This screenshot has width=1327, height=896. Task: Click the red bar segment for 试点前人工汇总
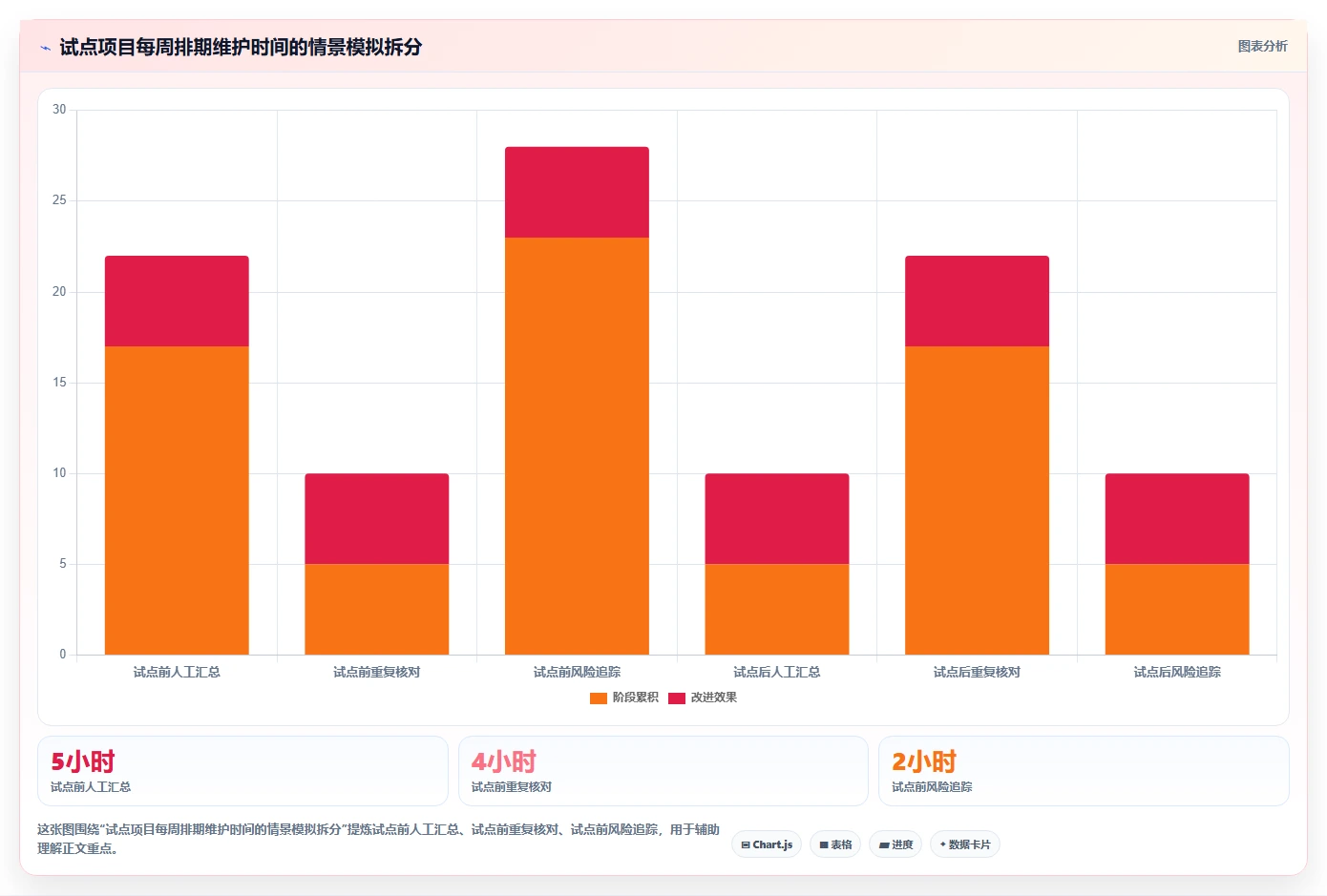tap(177, 301)
